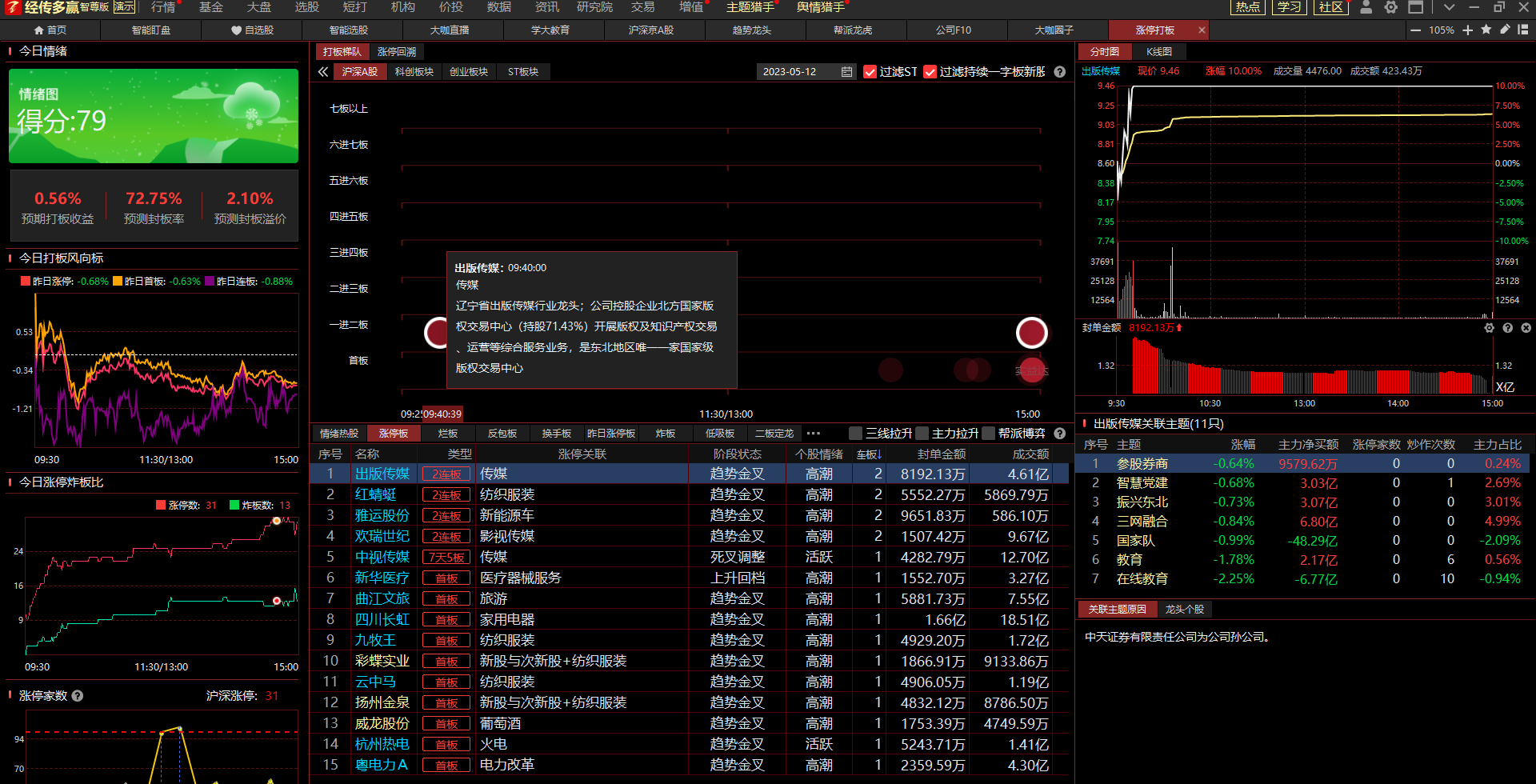Image resolution: width=1536 pixels, height=784 pixels.
Task: Close the 封单金额 chart panel
Action: click(1526, 328)
